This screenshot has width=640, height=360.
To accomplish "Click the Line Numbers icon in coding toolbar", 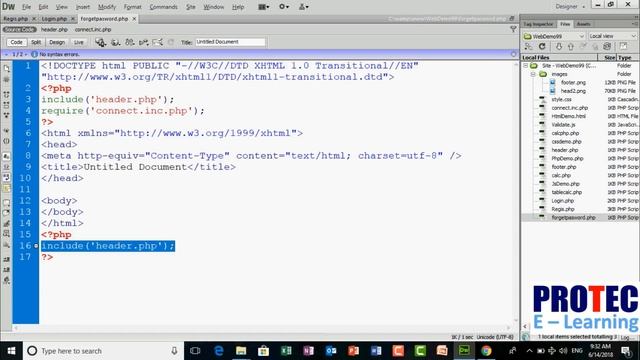I will coord(7,156).
